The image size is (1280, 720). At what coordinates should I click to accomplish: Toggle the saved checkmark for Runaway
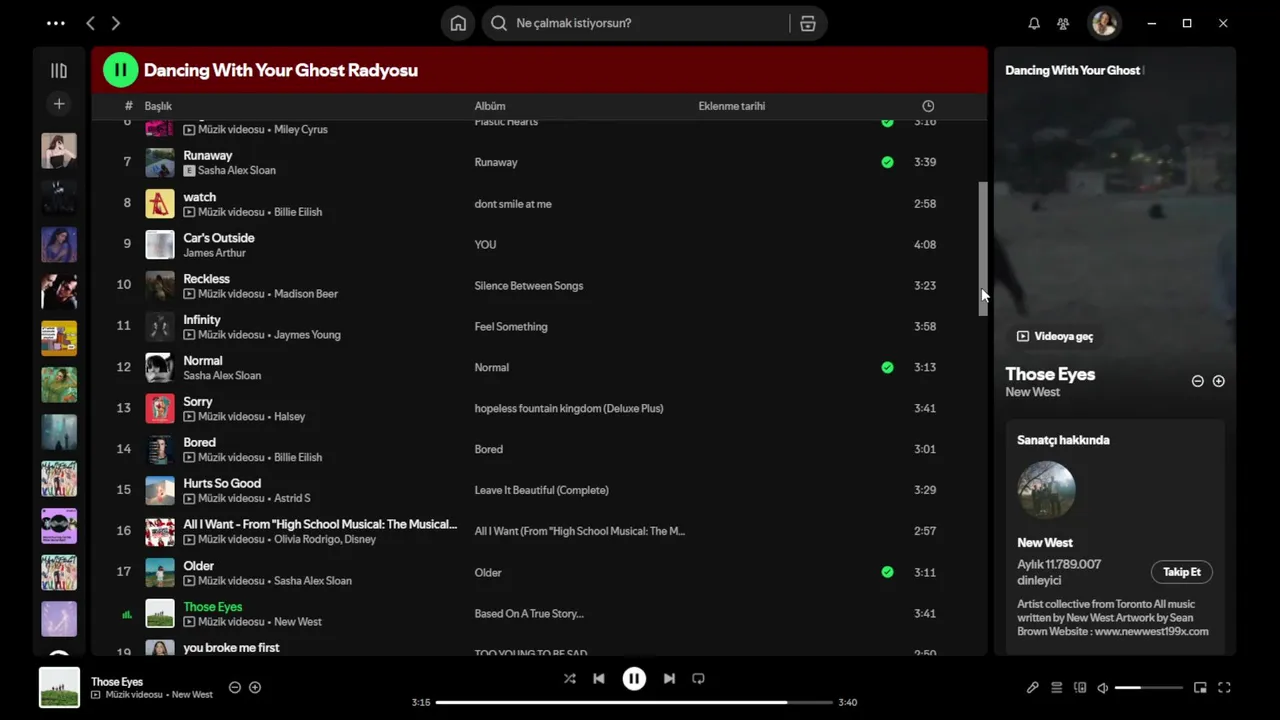tap(887, 162)
